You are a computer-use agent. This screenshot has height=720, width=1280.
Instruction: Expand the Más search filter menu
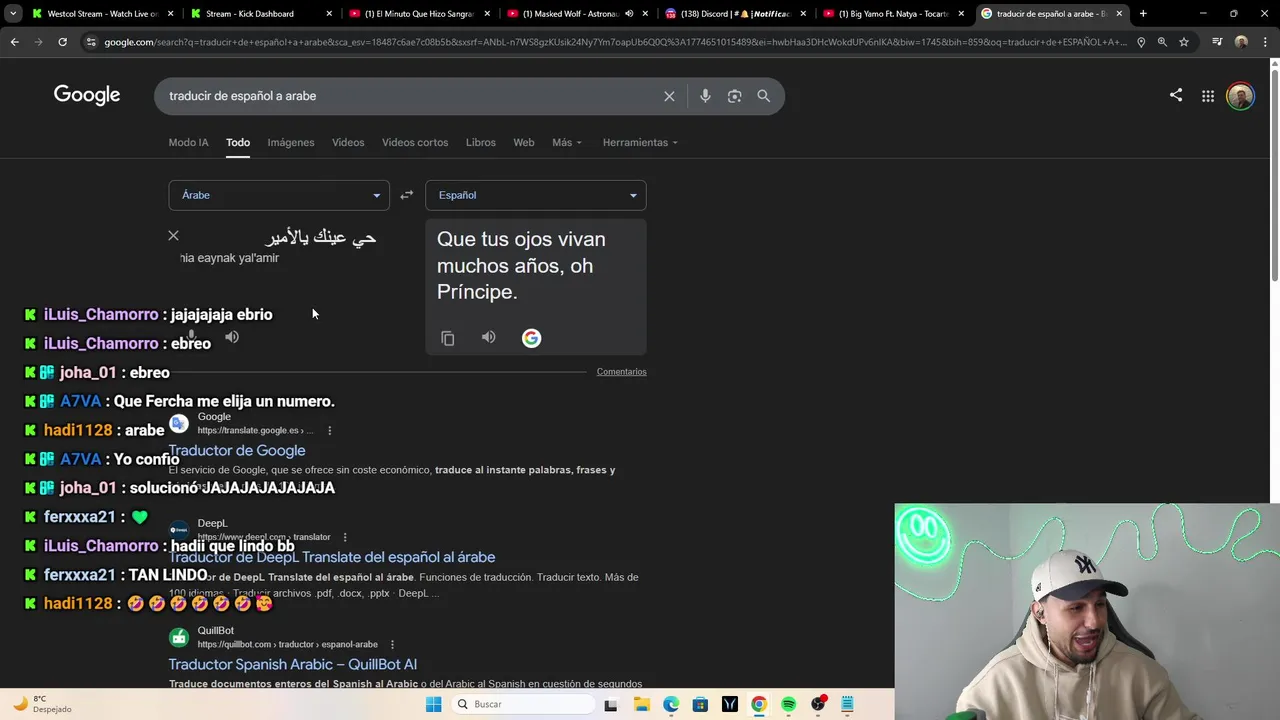click(566, 142)
